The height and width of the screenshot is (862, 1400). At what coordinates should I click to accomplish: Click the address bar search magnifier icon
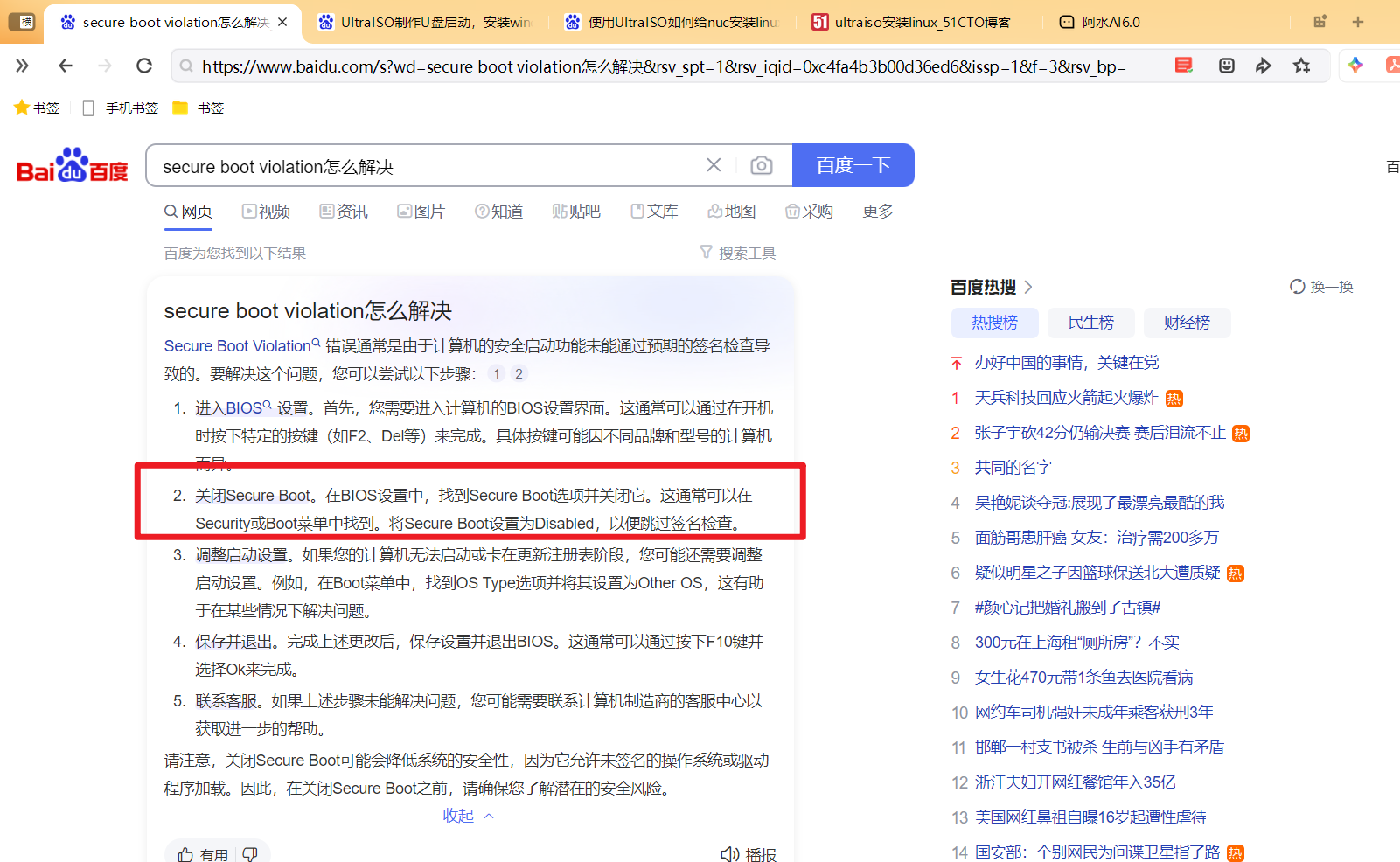(186, 66)
